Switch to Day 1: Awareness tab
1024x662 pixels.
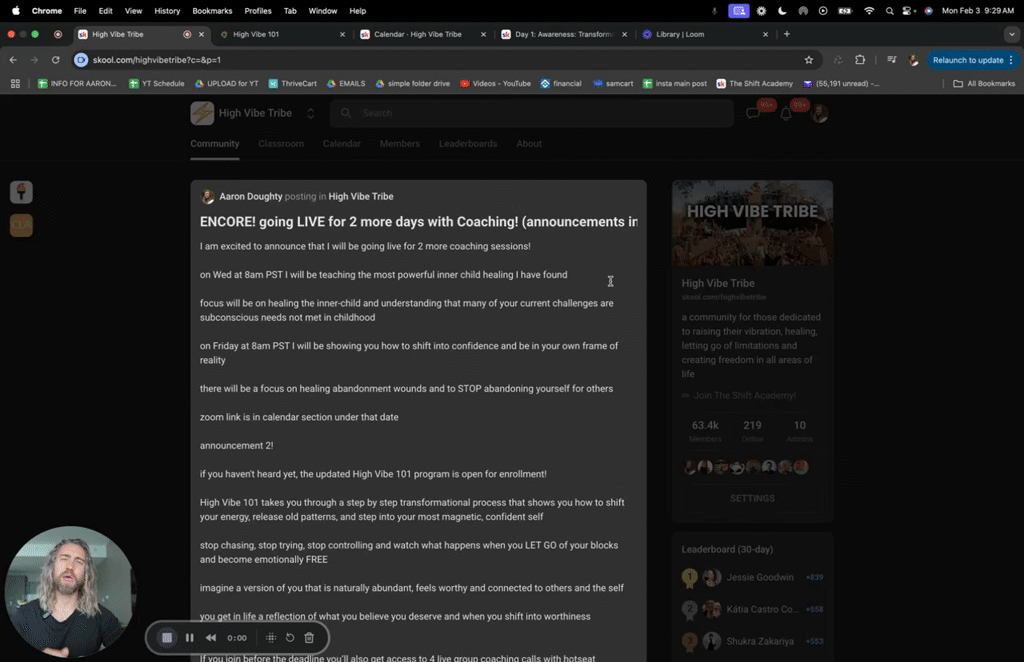pos(564,34)
